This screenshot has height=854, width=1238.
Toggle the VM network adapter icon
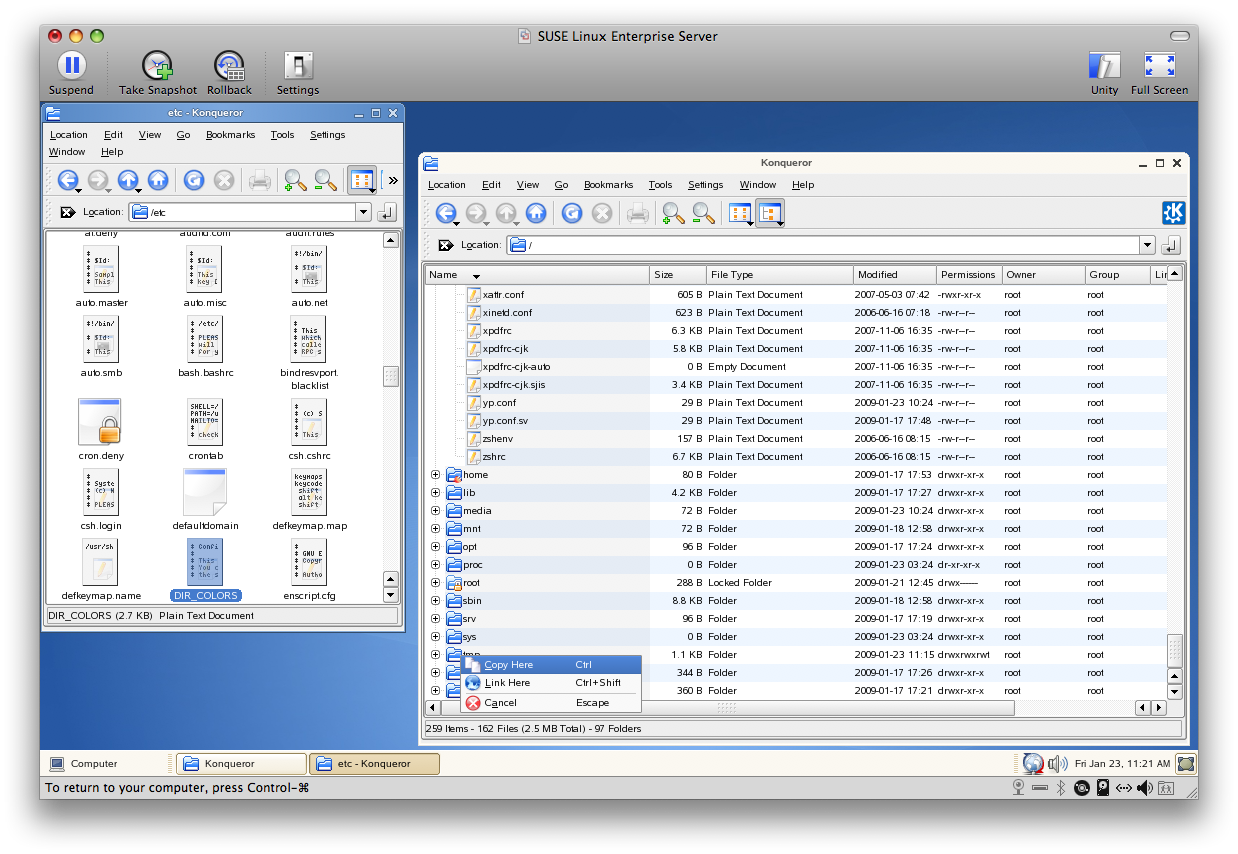pyautogui.click(x=1122, y=788)
